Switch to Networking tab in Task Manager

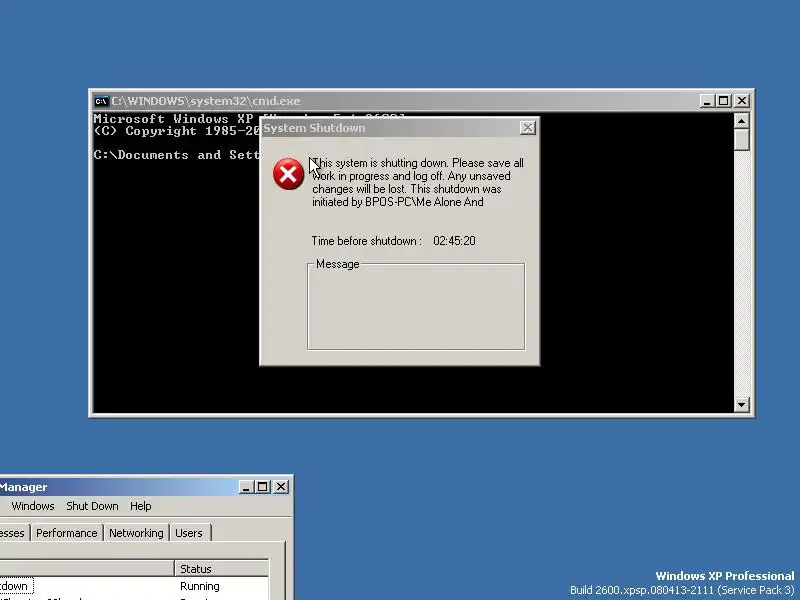click(136, 533)
